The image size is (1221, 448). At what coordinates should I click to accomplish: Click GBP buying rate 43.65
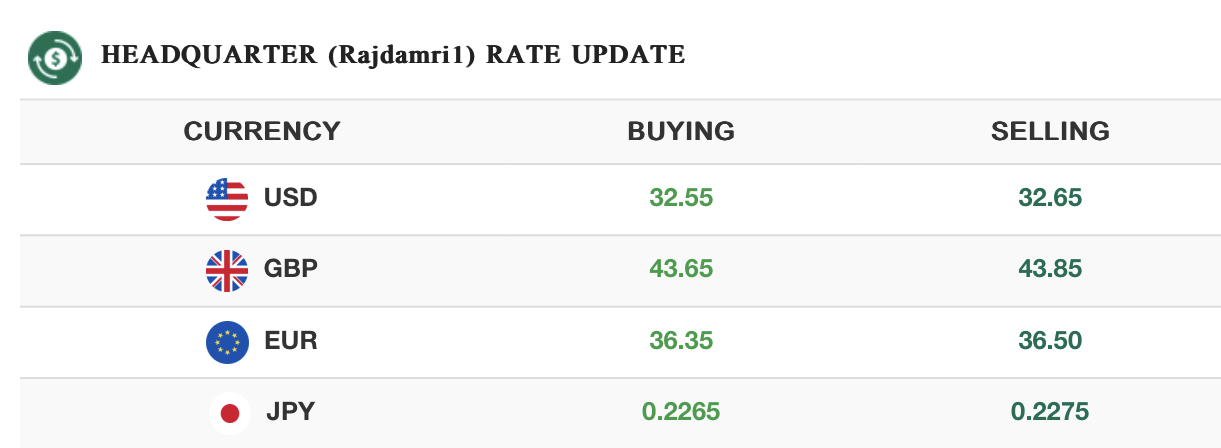pos(681,269)
